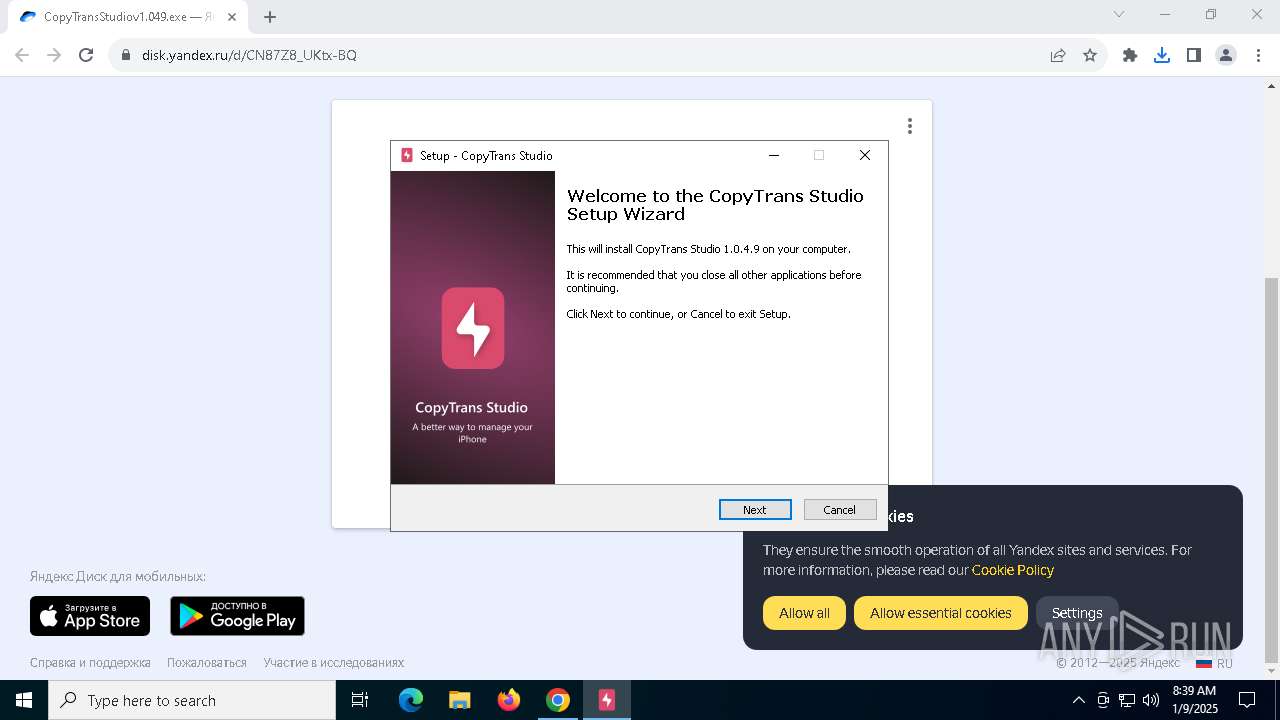The image size is (1280, 720).
Task: Open Chrome three-dot menu
Action: pos(1257,55)
